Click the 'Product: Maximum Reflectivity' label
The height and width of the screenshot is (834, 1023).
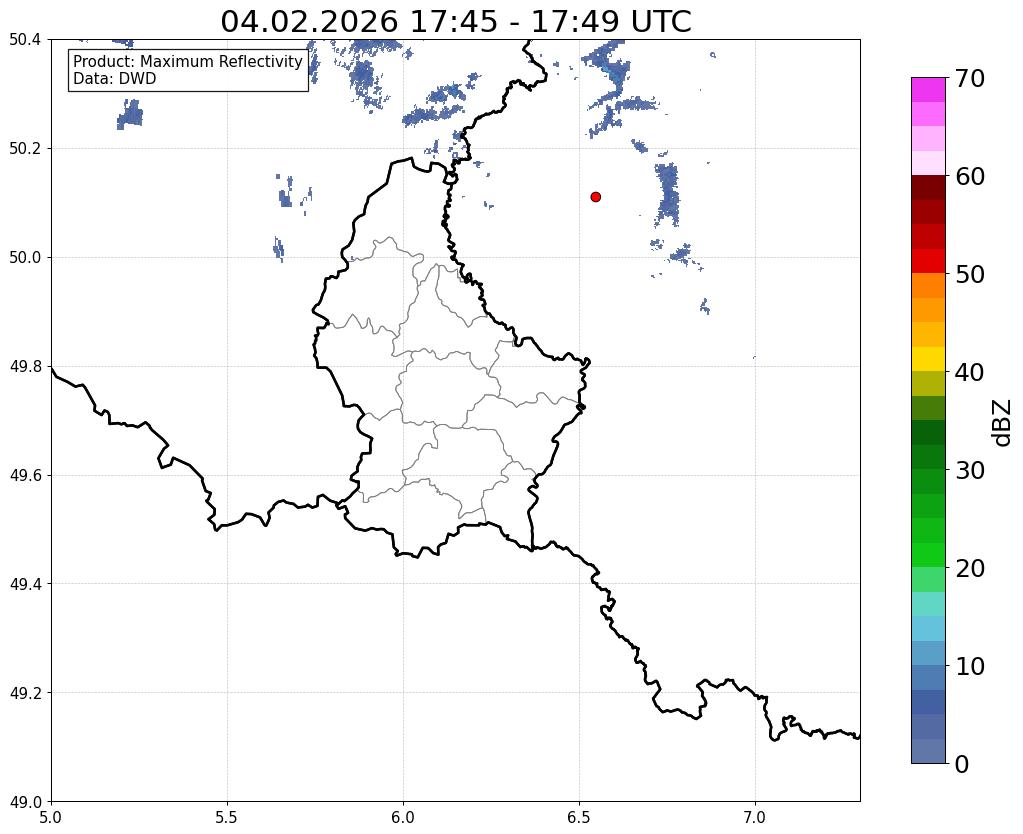point(188,61)
